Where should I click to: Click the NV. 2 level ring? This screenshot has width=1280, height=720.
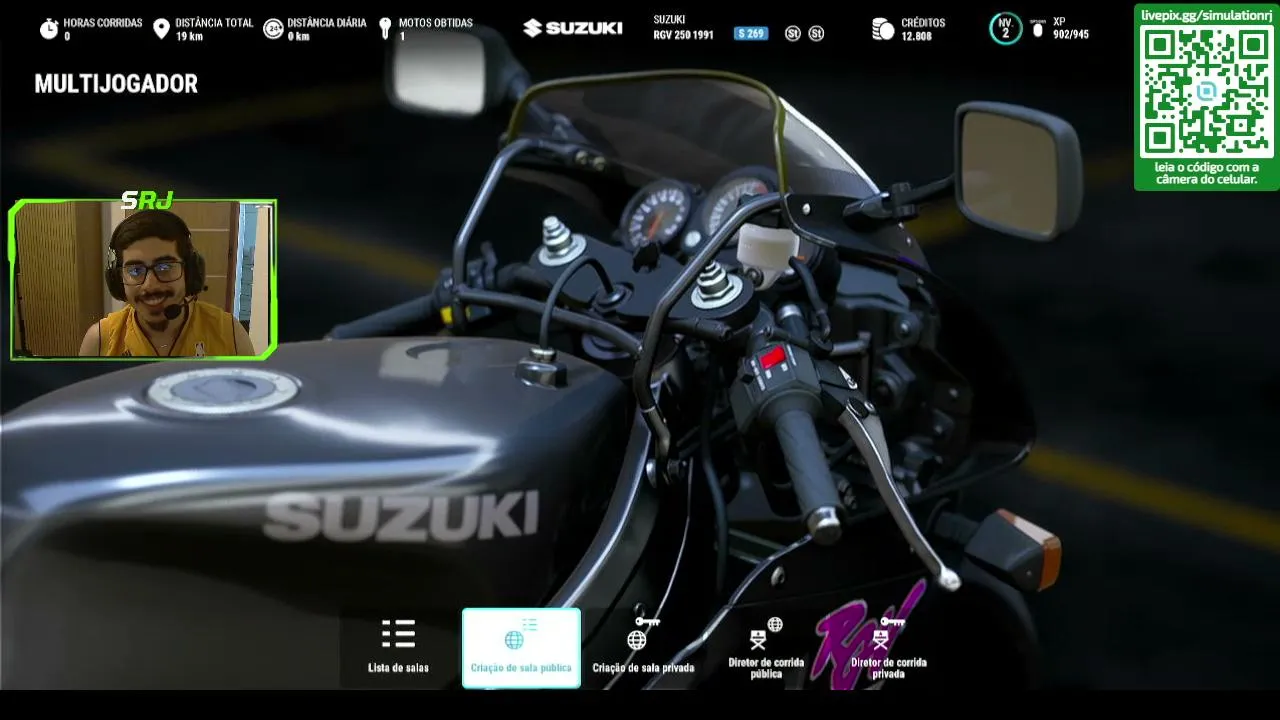1006,28
